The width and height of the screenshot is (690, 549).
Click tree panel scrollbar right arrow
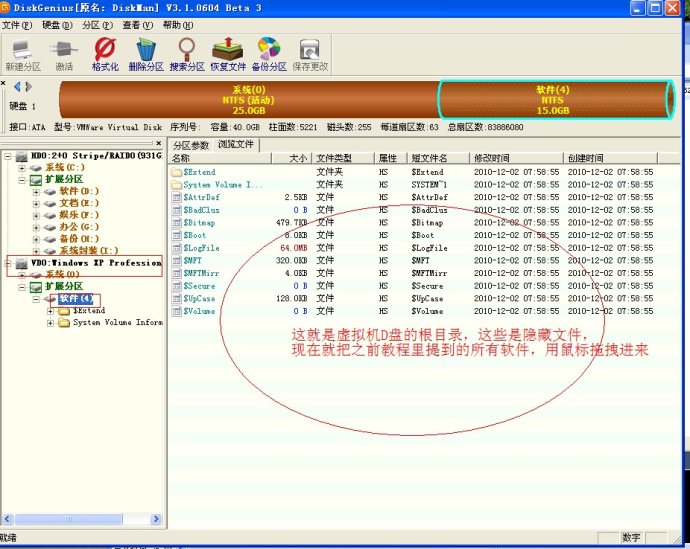pos(156,519)
